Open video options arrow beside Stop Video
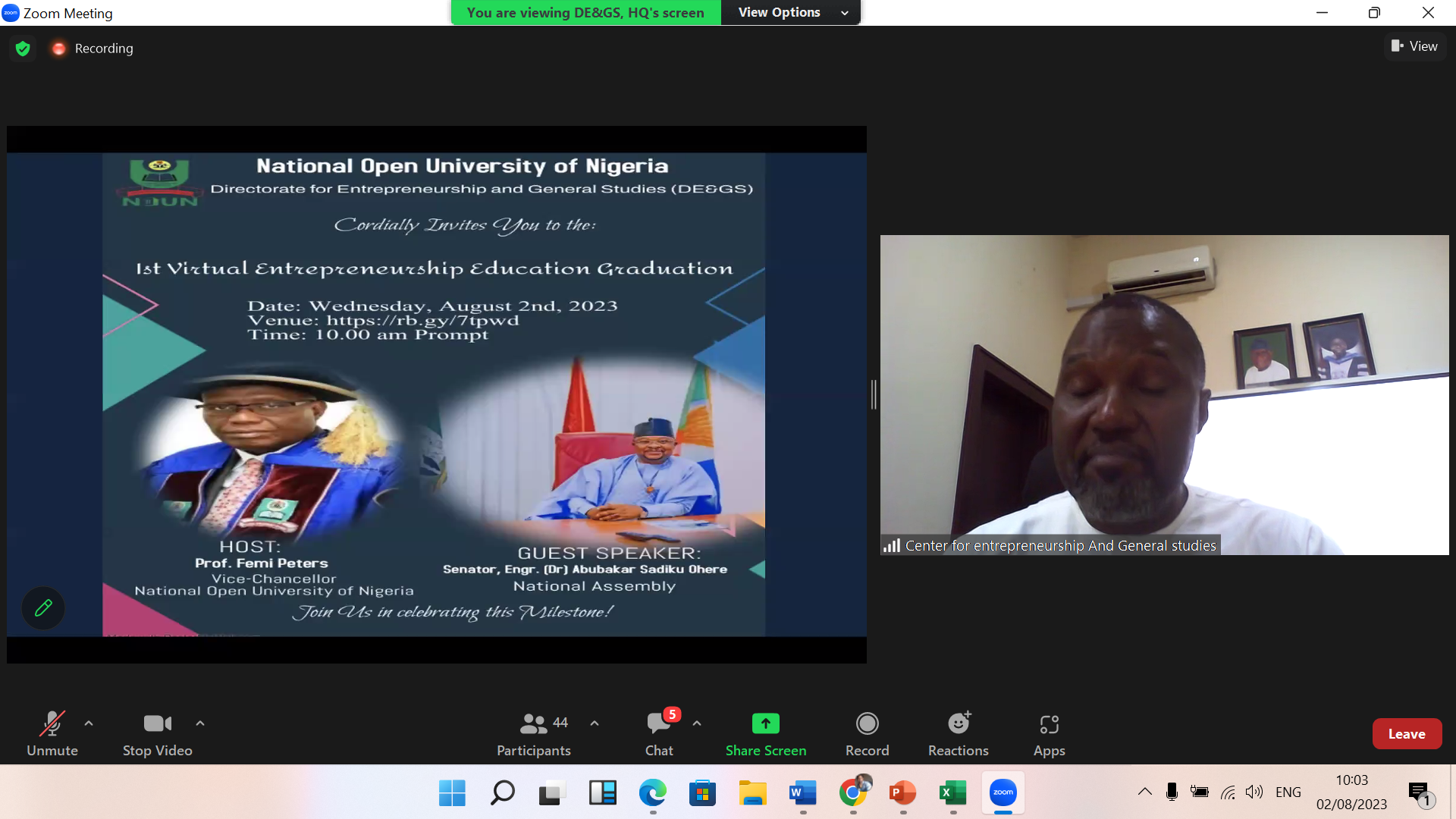The height and width of the screenshot is (819, 1456). pos(200,723)
